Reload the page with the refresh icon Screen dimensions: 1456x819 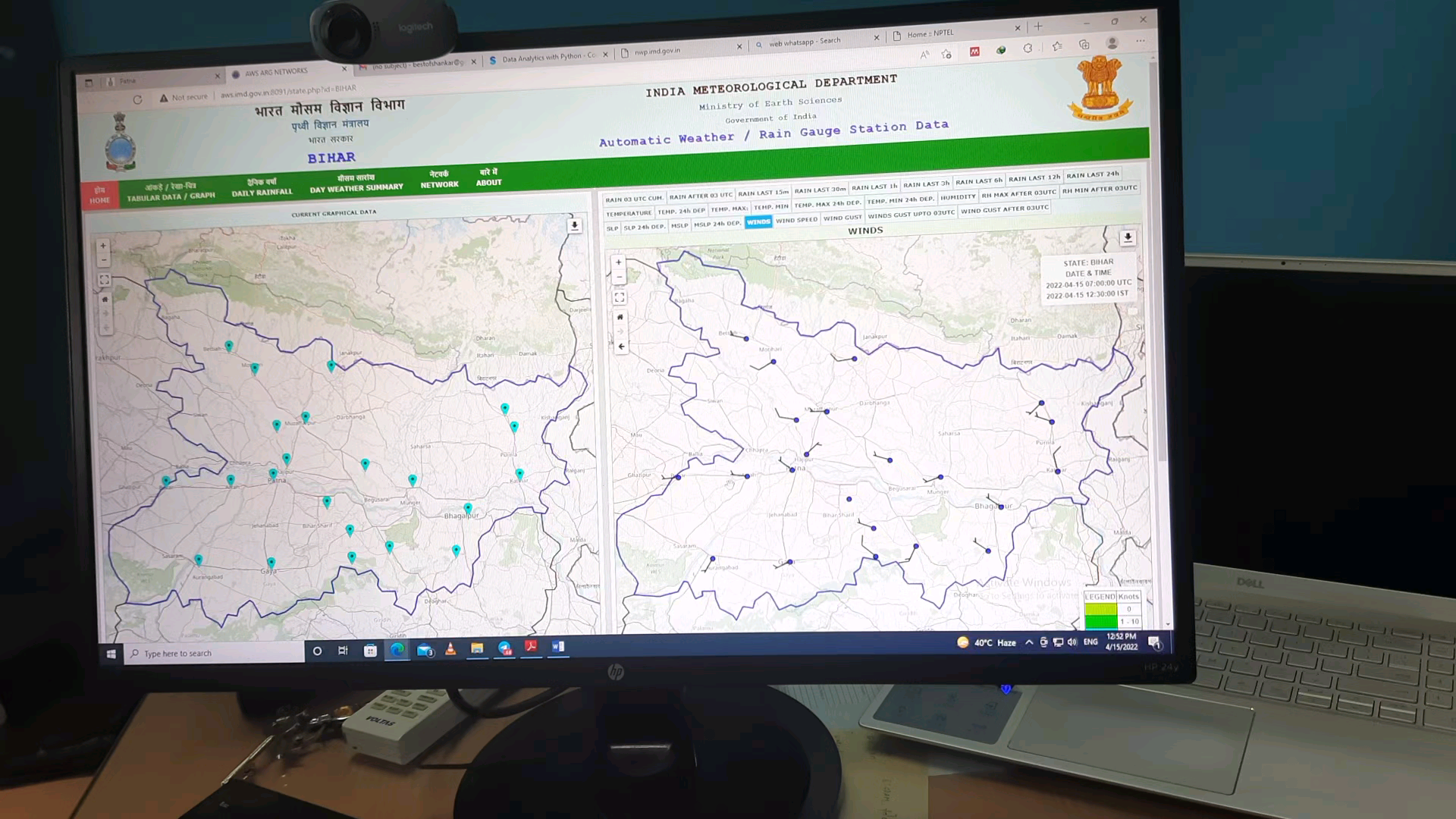coord(137,99)
